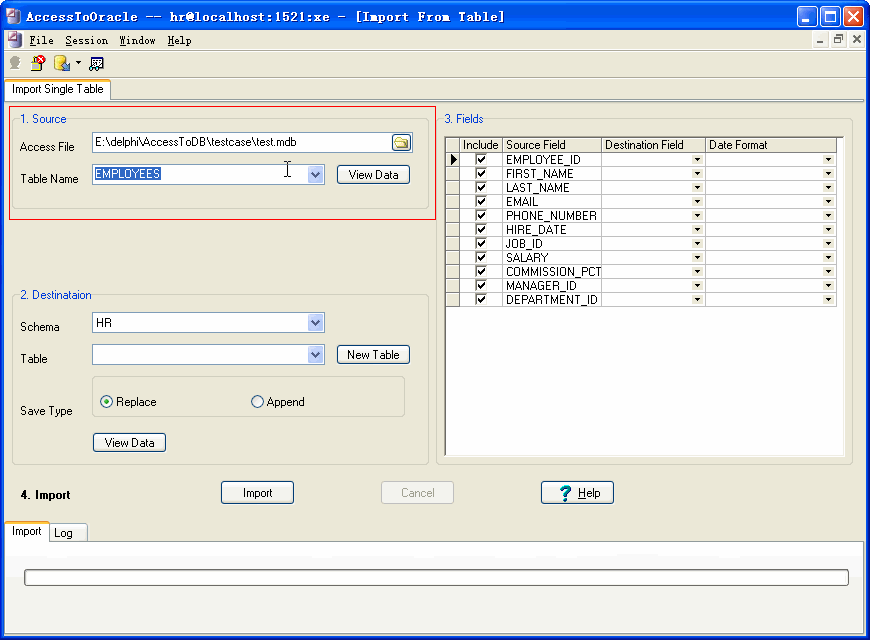Viewport: 870px width, 640px height.
Task: Expand the Table Name dropdown
Action: click(315, 174)
